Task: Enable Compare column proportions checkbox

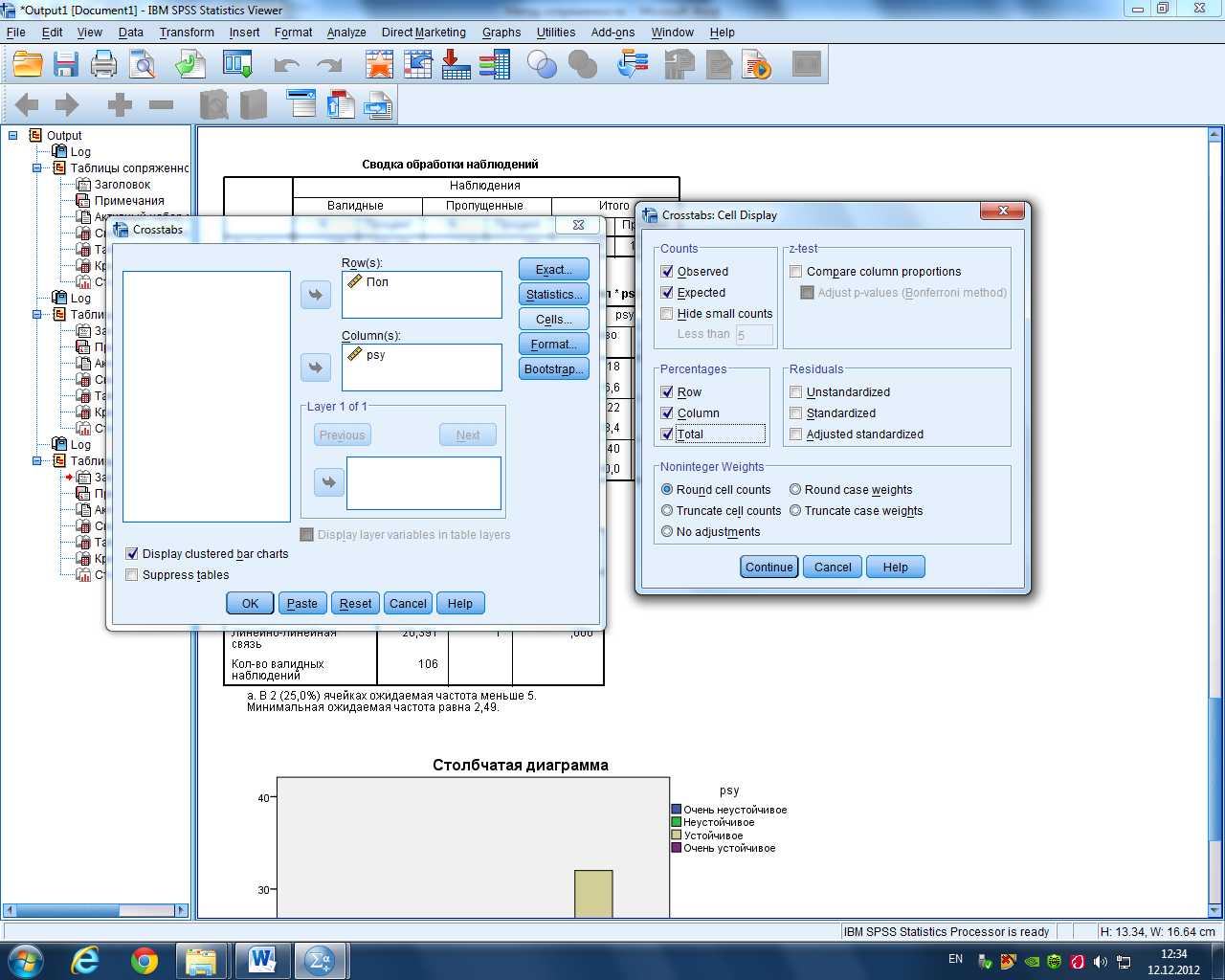Action: [x=796, y=272]
